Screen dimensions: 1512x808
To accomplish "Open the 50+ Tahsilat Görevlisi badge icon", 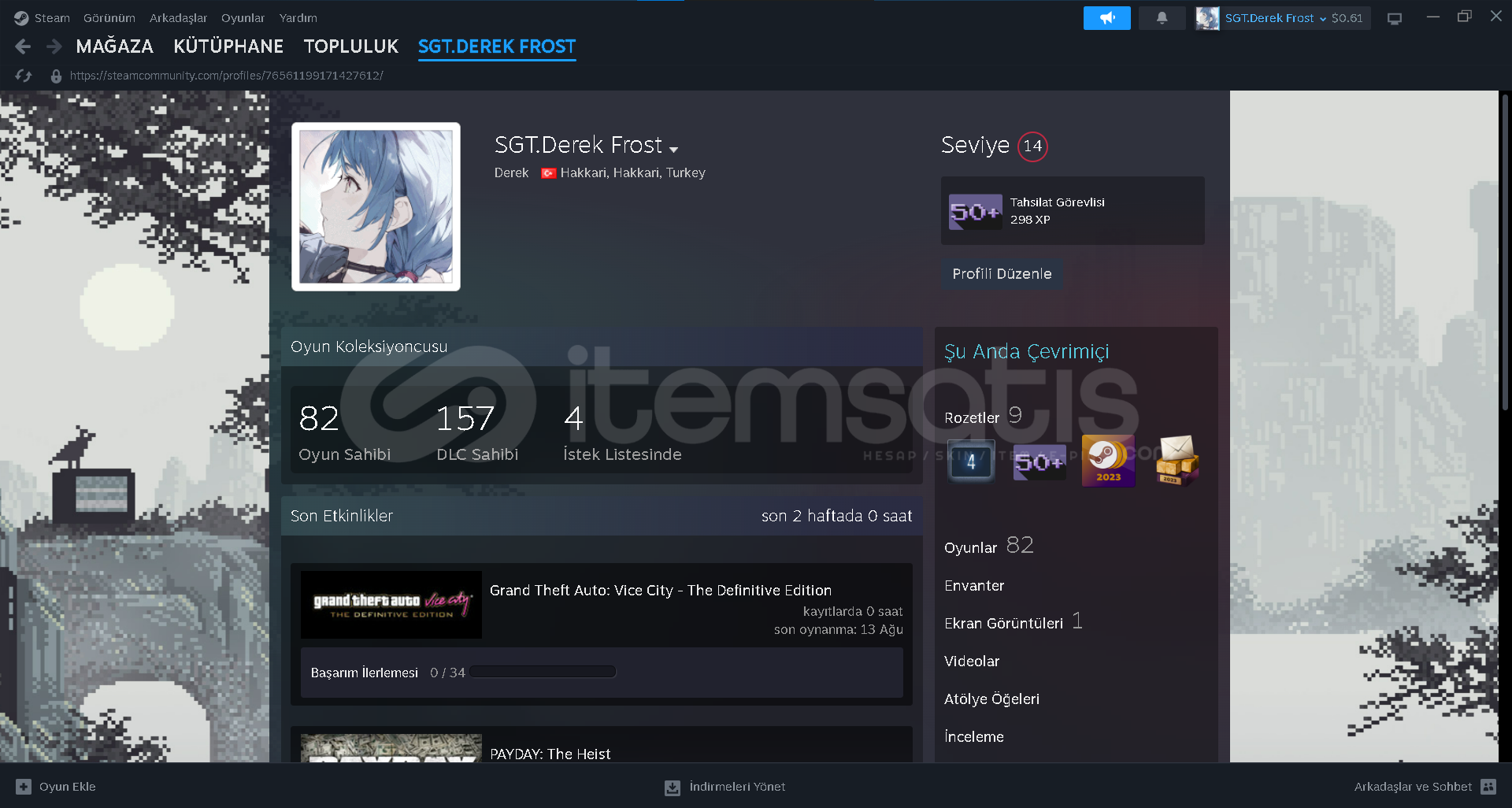I will 975,212.
